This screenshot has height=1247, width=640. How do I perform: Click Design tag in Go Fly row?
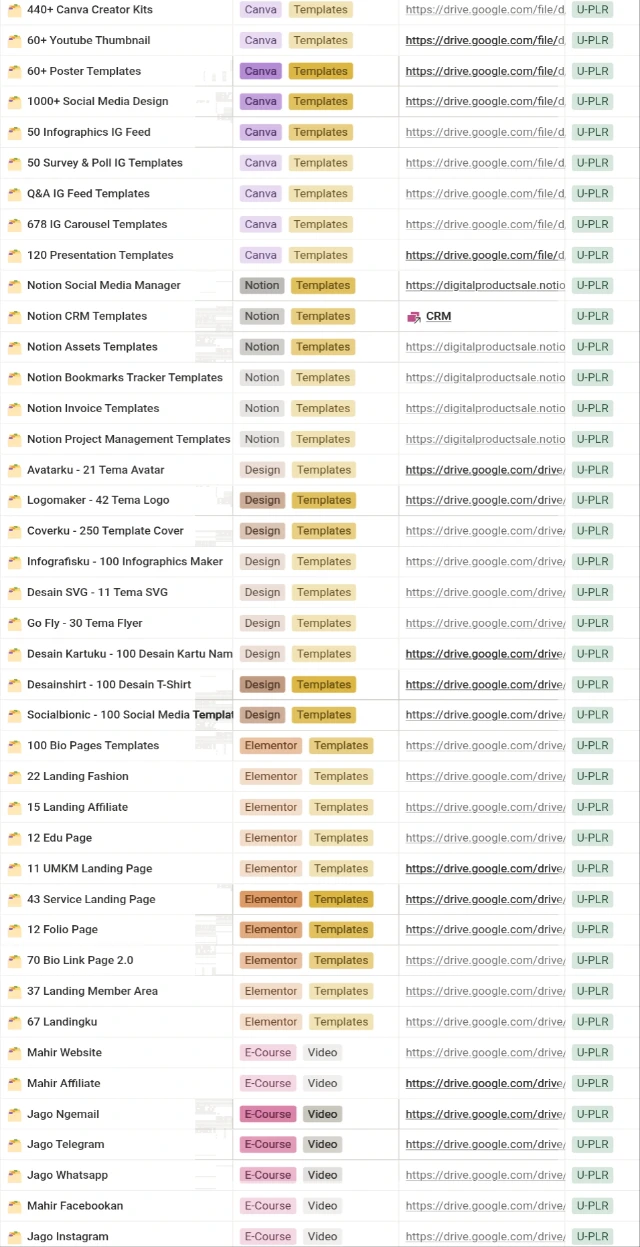click(262, 623)
